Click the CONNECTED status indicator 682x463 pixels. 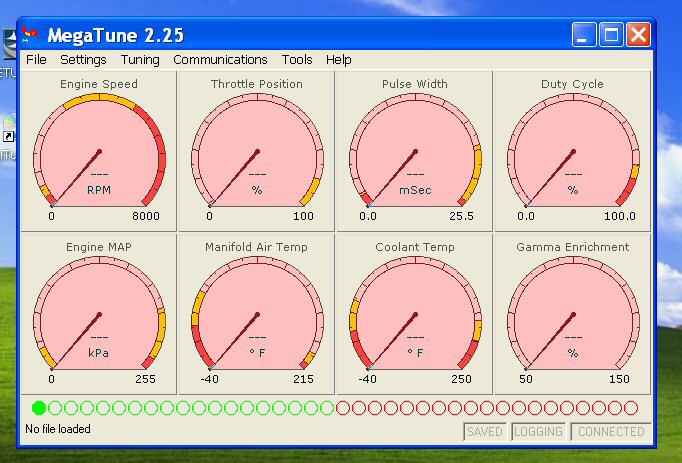click(x=611, y=432)
